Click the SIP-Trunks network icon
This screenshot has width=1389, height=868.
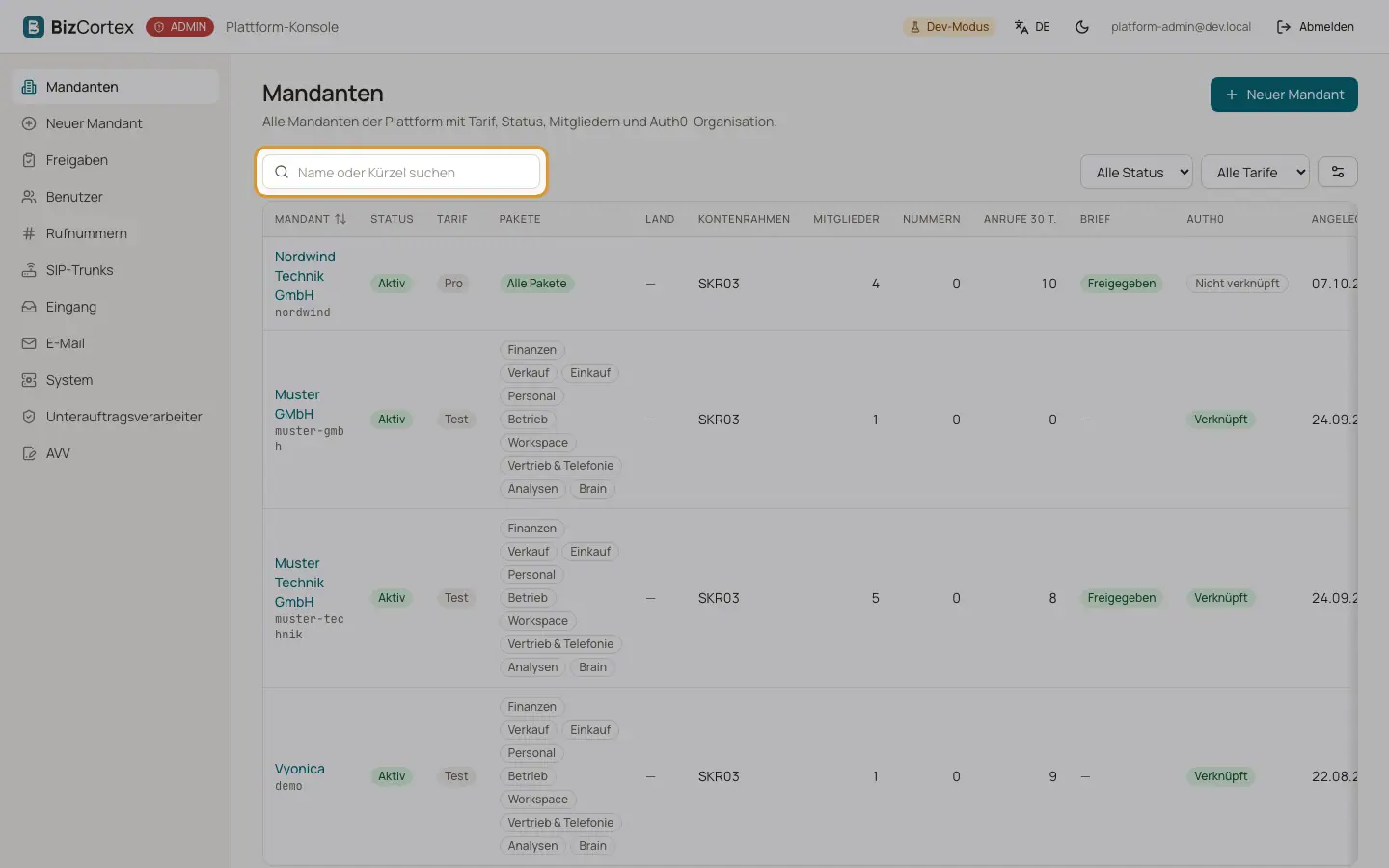(29, 270)
